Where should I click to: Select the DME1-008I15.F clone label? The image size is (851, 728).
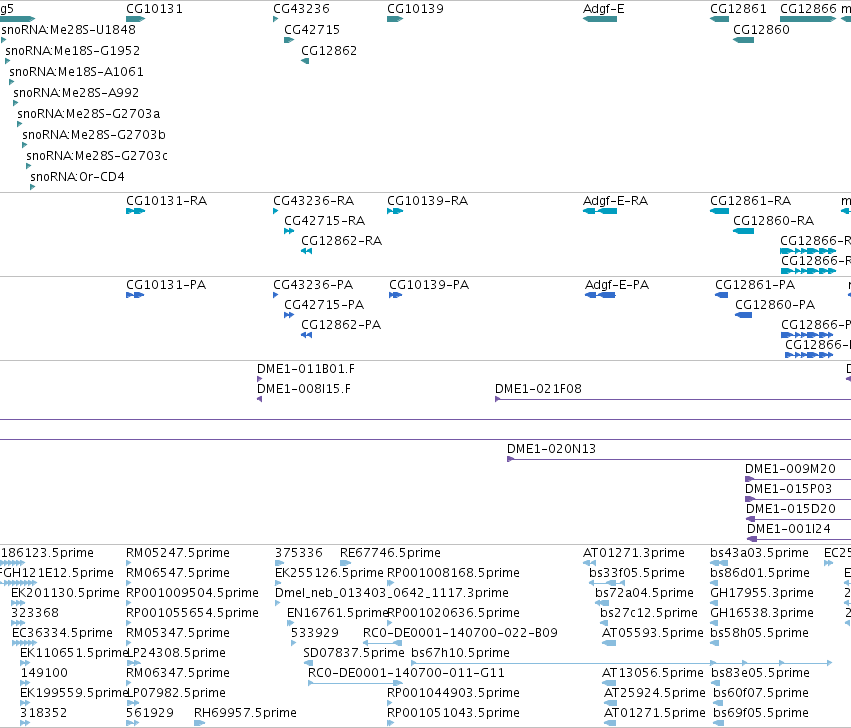pyautogui.click(x=304, y=389)
